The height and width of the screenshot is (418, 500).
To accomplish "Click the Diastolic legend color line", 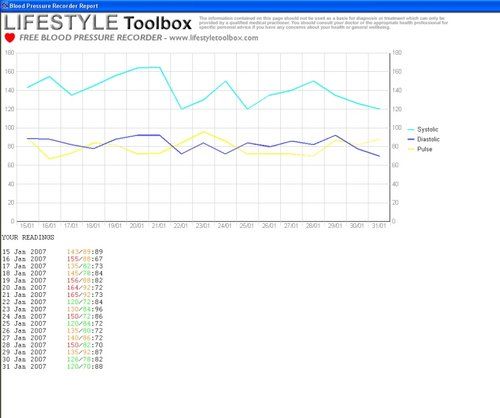I will point(411,139).
